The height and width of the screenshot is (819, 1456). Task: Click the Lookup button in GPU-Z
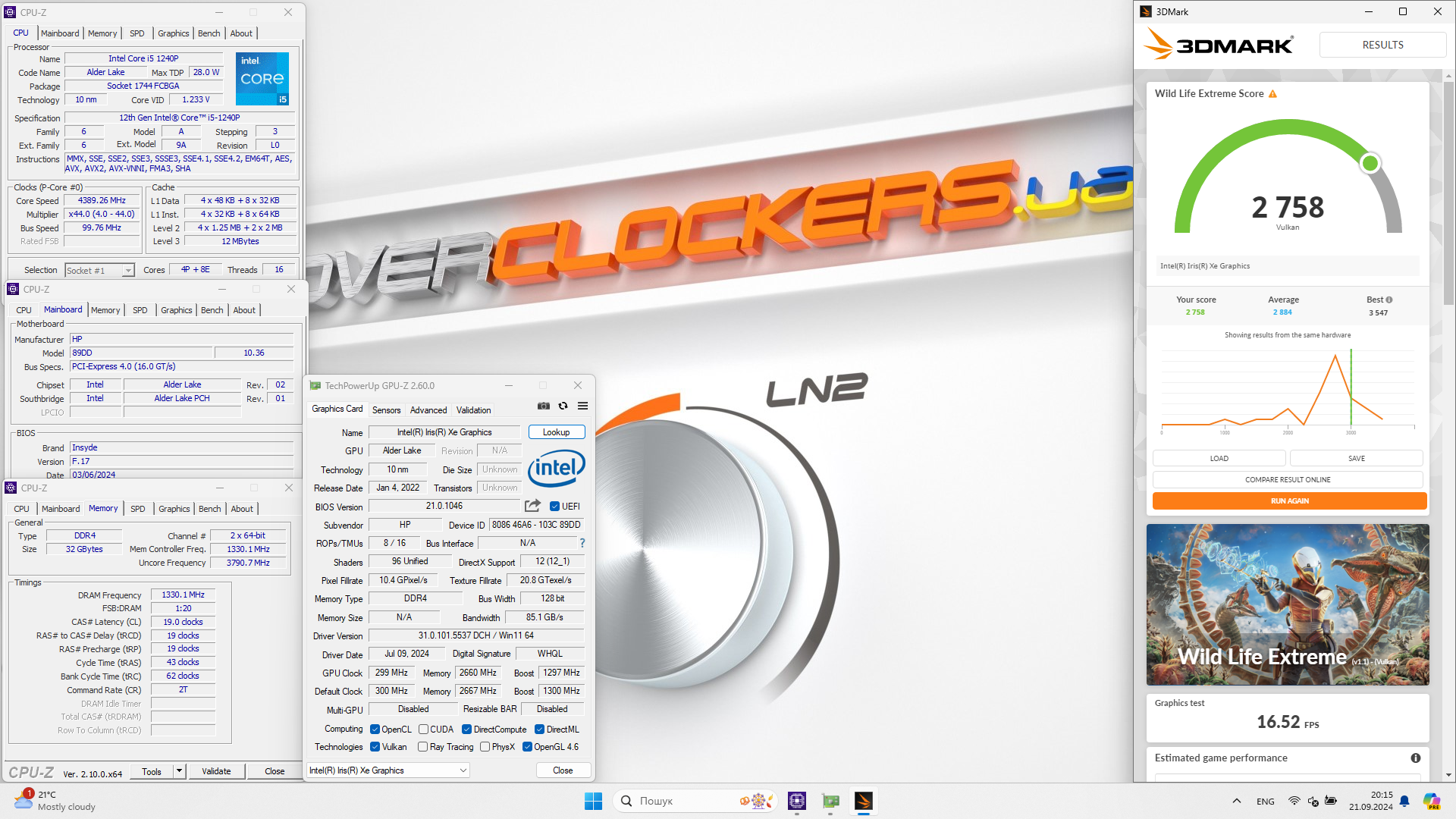(556, 432)
